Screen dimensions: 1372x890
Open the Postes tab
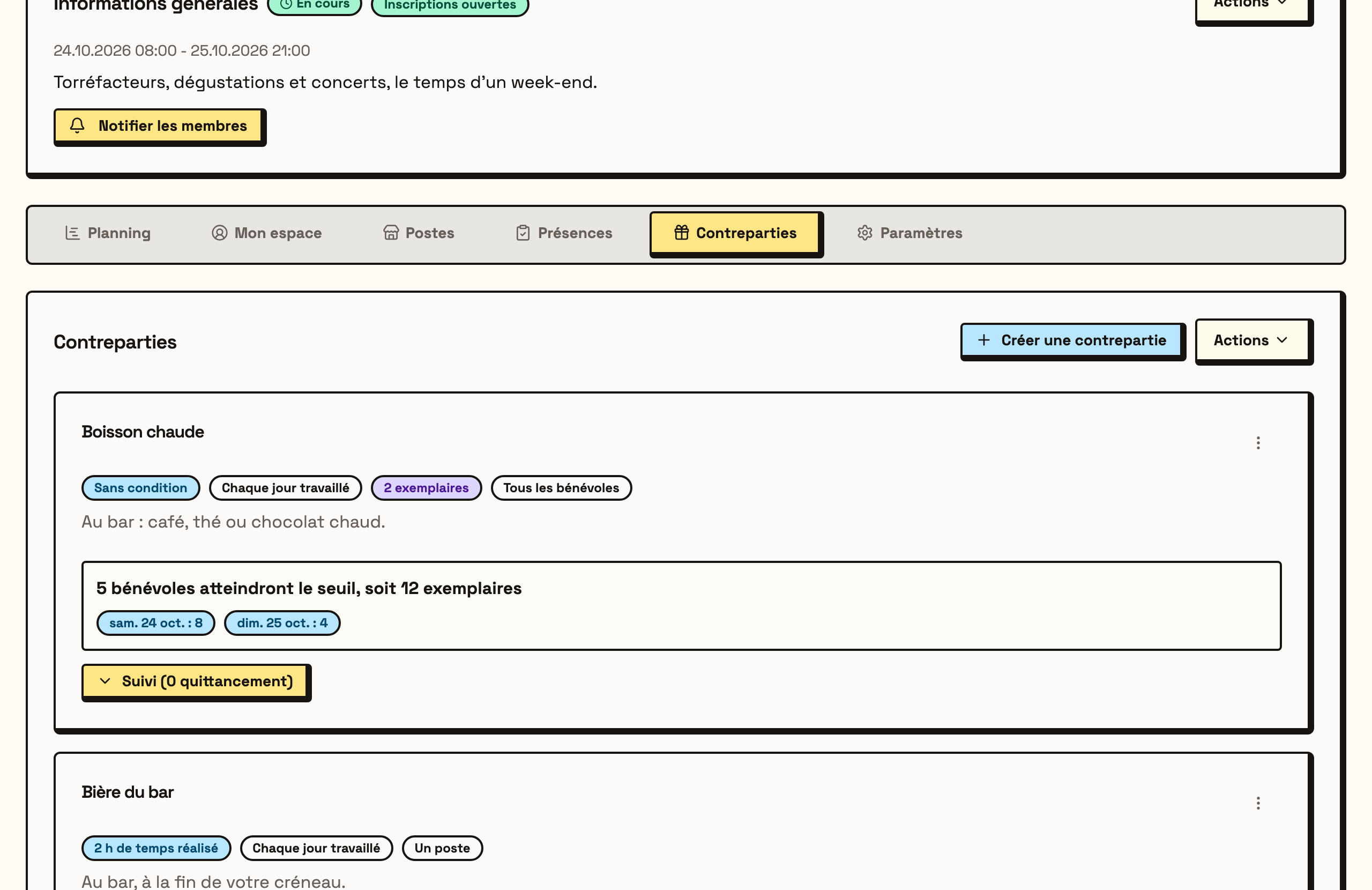point(419,233)
